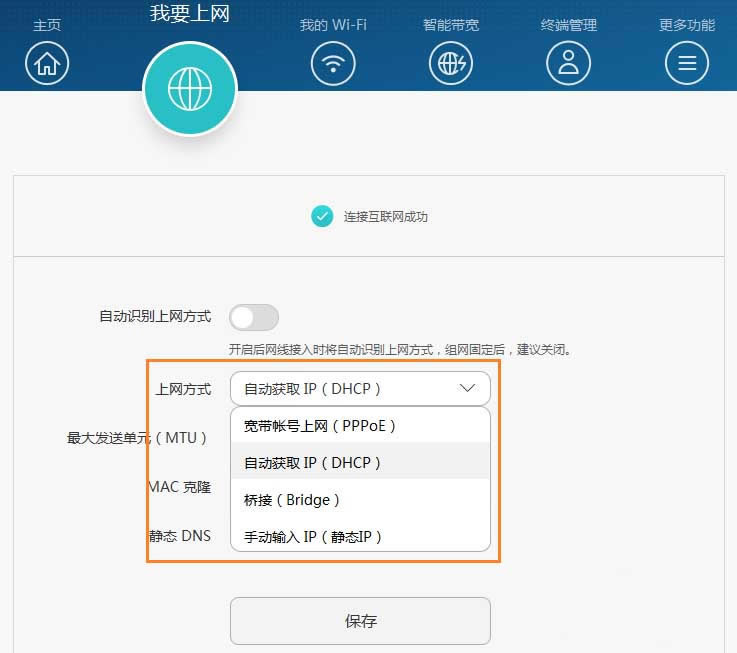Screen dimensions: 737x653
Task: Click the home icon under 主页
Action: tap(47, 63)
